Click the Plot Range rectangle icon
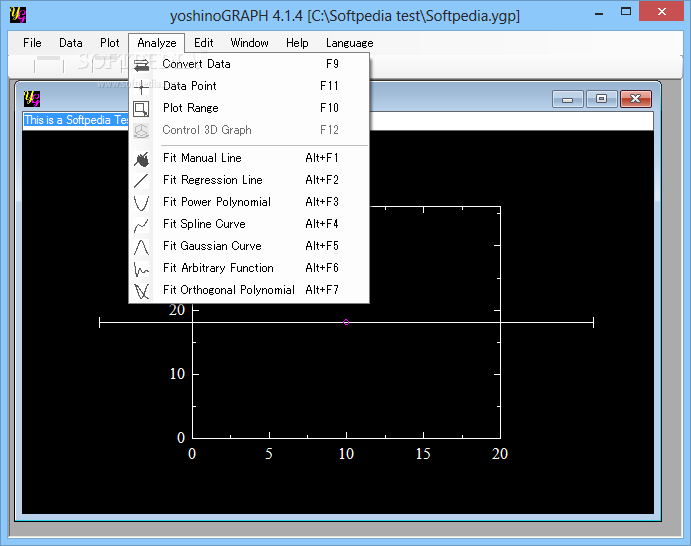The height and width of the screenshot is (546, 691). [x=141, y=109]
